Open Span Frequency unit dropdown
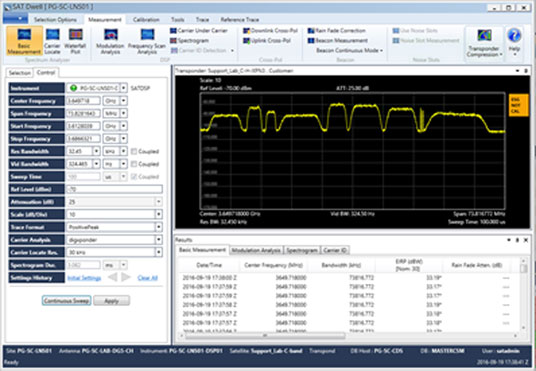 pos(123,114)
